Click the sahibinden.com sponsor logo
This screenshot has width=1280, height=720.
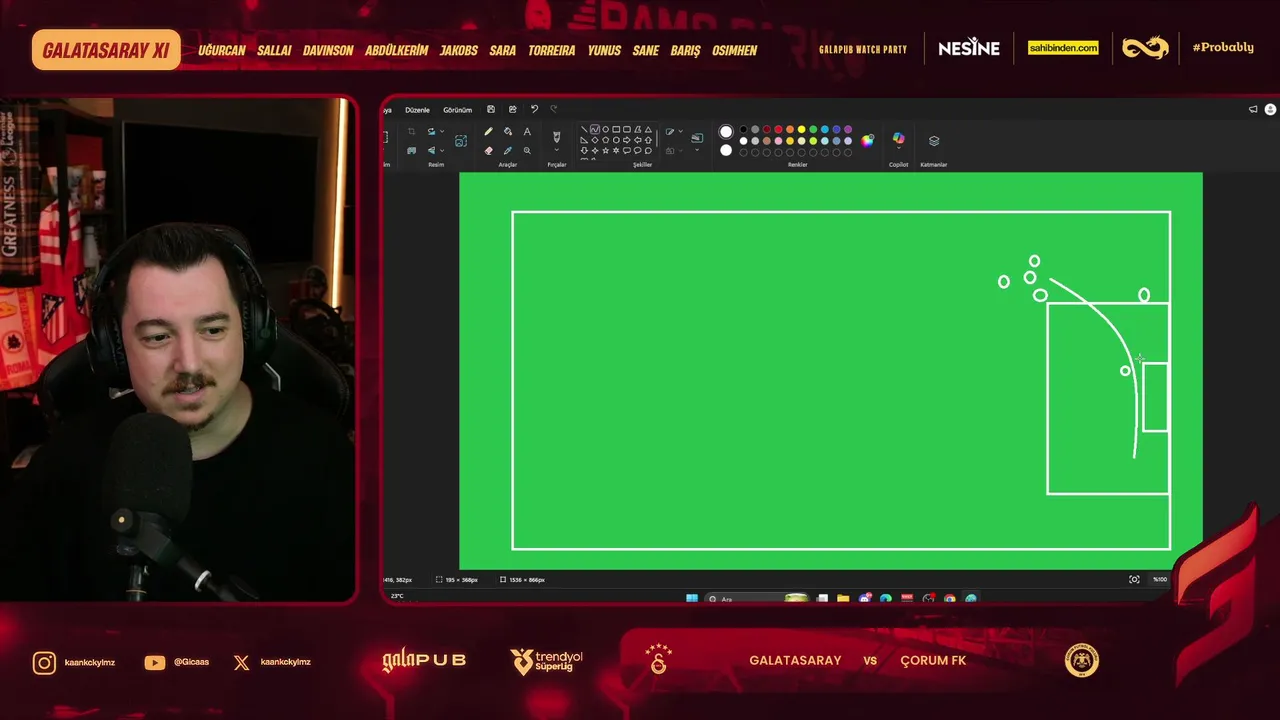(1063, 48)
